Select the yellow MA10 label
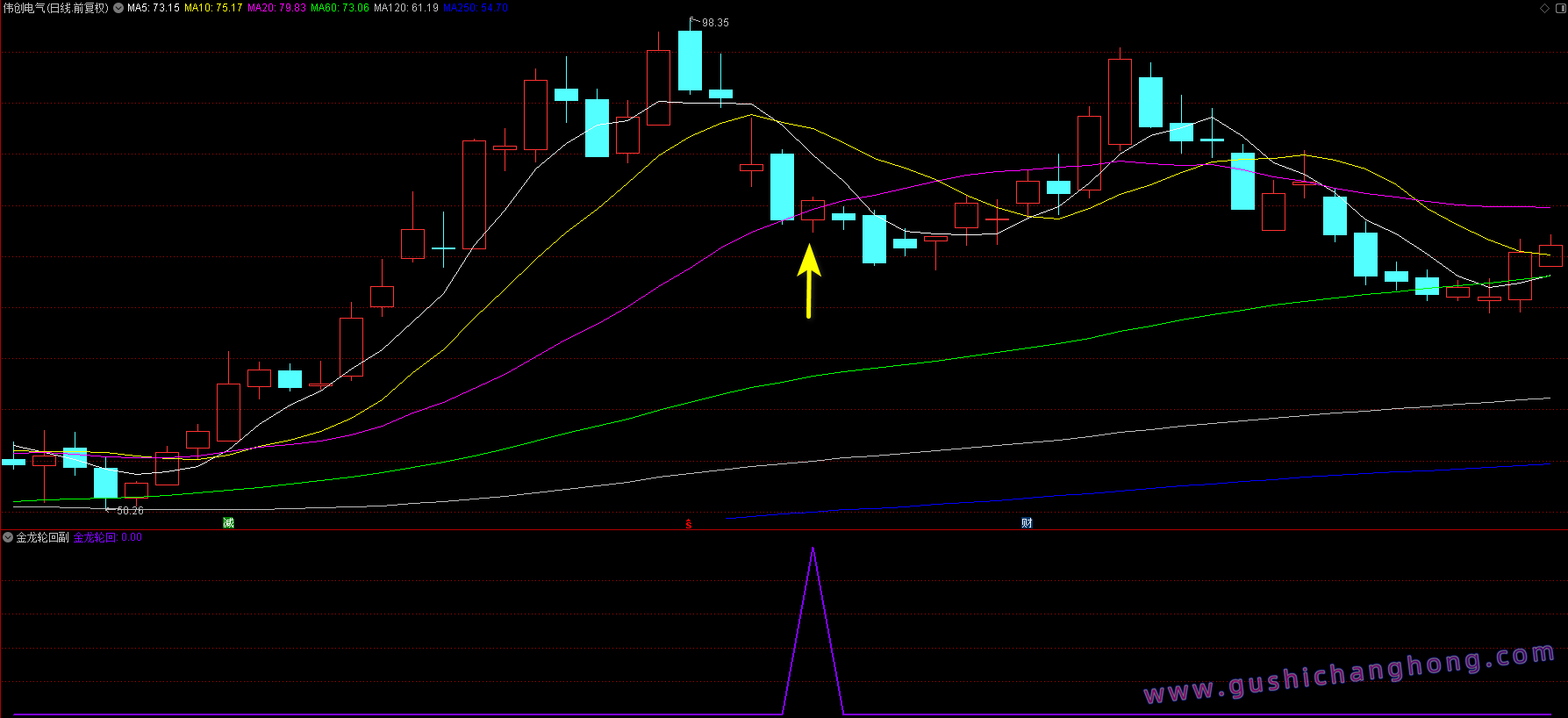This screenshot has height=718, width=1568. coord(213,8)
